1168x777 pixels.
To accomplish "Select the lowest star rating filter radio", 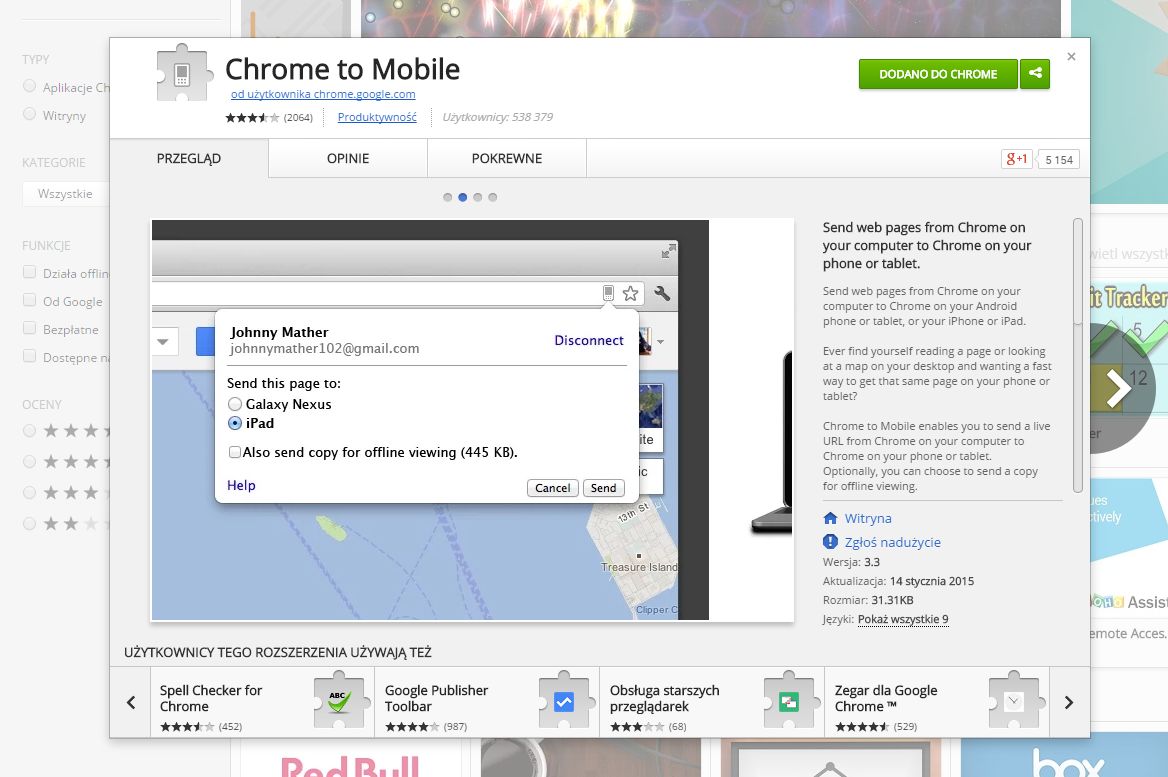I will [x=30, y=523].
